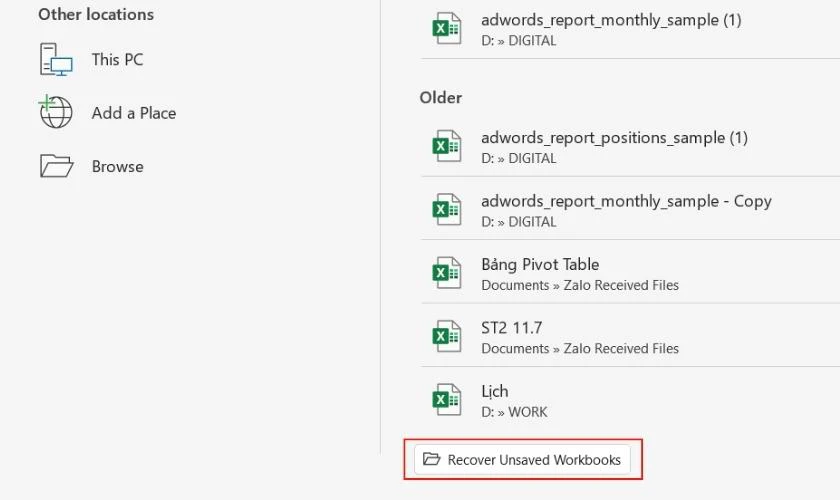Click Excel icon for adwords_report_monthly_sample (1)
This screenshot has height=500, width=840.
(447, 28)
